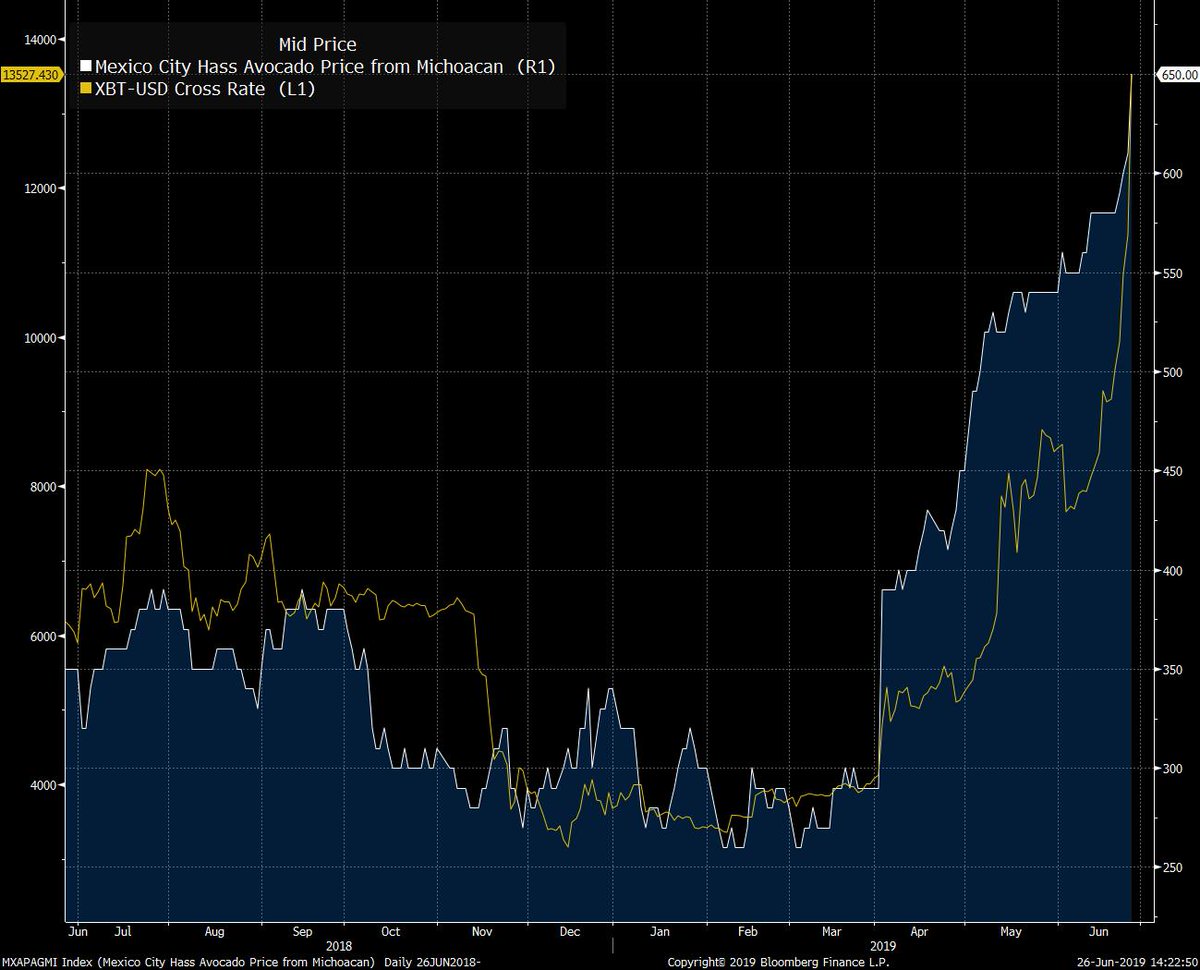Click the 600 right axis label
The image size is (1200, 970).
(x=1172, y=174)
